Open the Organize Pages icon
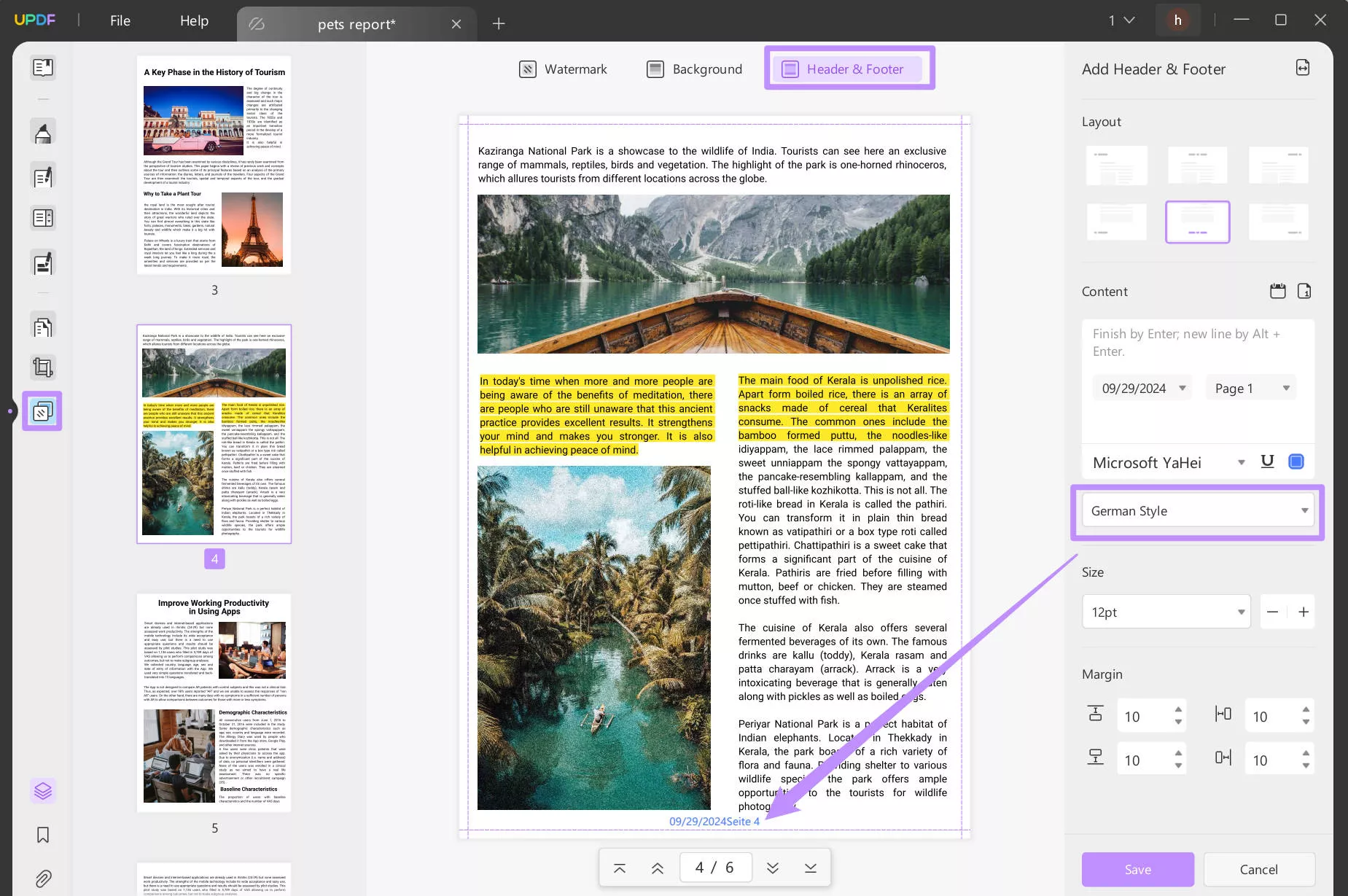Screen dimensions: 1348x896 pos(43,327)
